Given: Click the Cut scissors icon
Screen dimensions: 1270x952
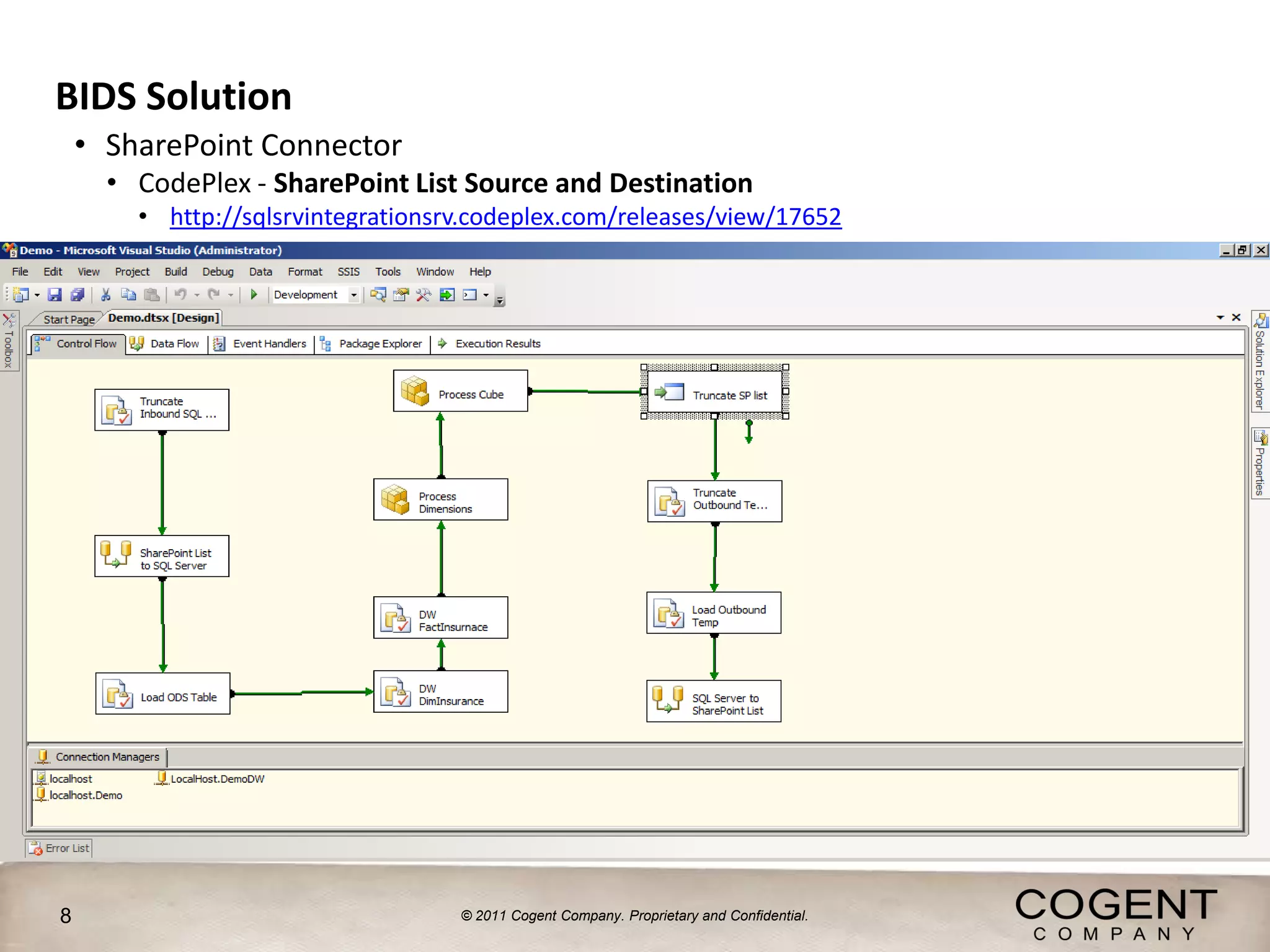Looking at the screenshot, I should pos(106,295).
